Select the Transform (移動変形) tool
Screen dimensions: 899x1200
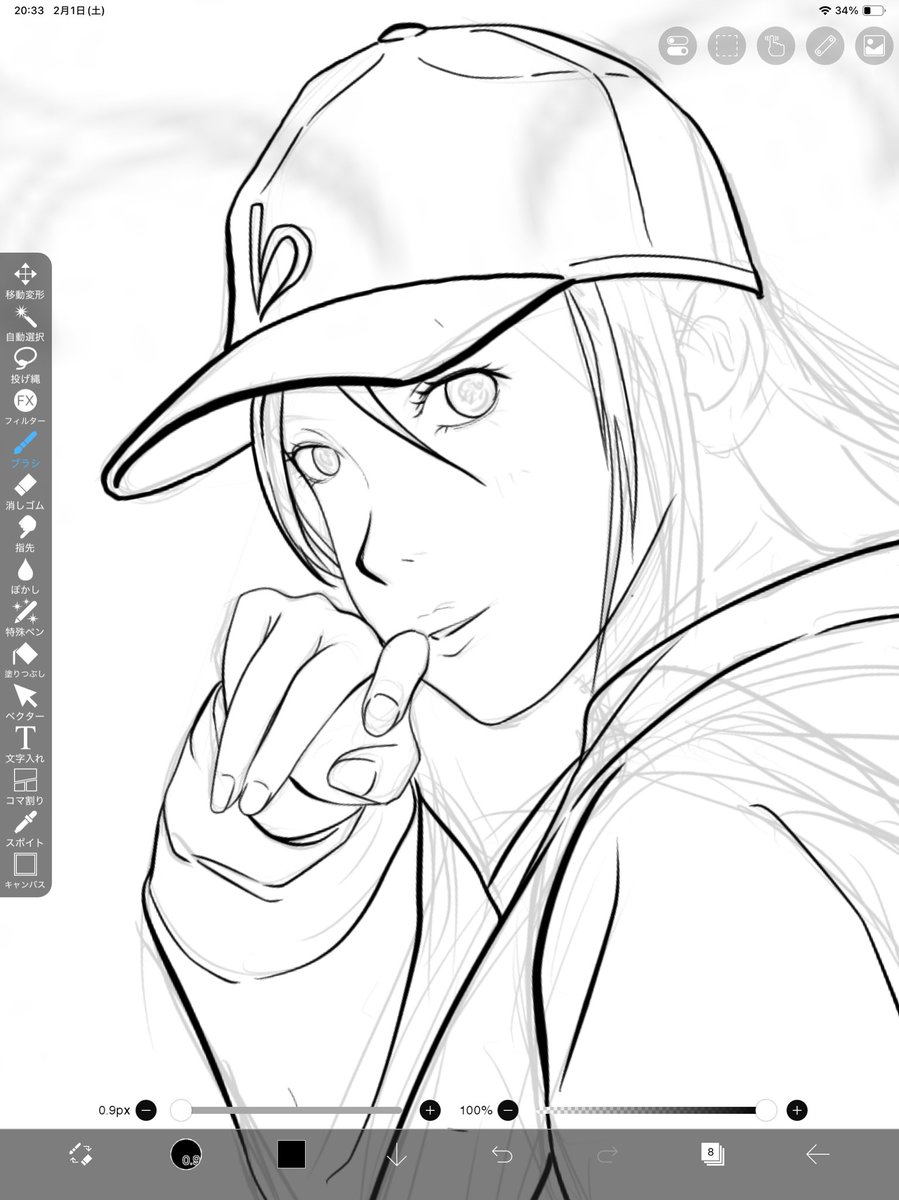(25, 281)
